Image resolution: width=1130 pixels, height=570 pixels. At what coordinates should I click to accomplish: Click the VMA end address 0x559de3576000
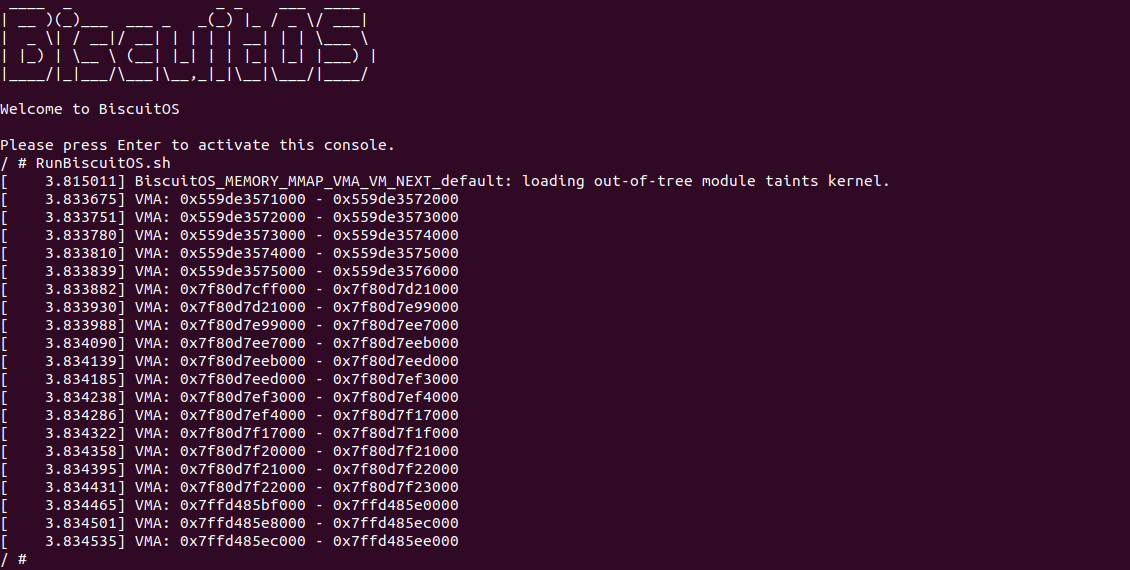(x=396, y=271)
